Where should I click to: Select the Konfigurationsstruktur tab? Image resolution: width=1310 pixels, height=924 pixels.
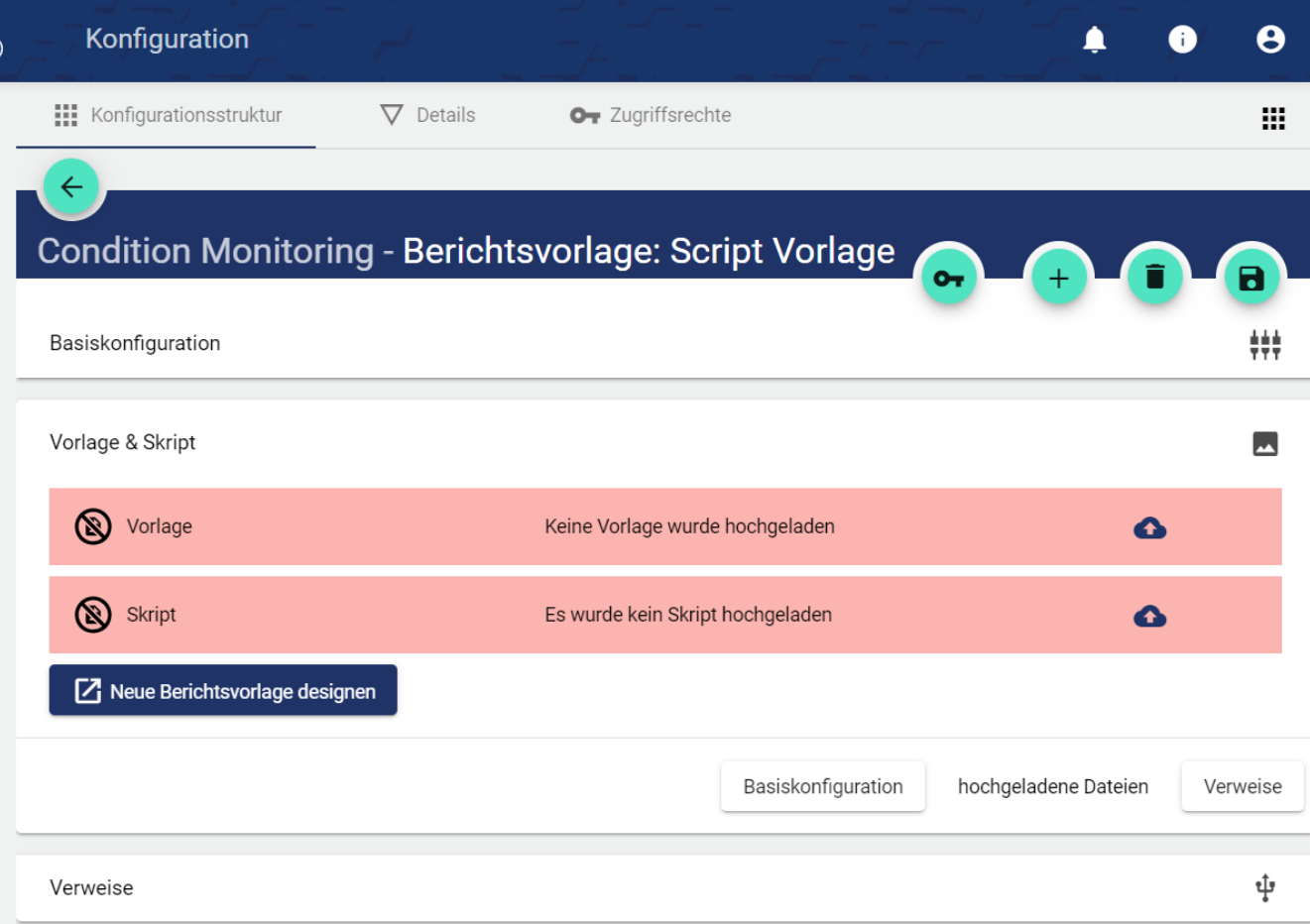click(167, 115)
